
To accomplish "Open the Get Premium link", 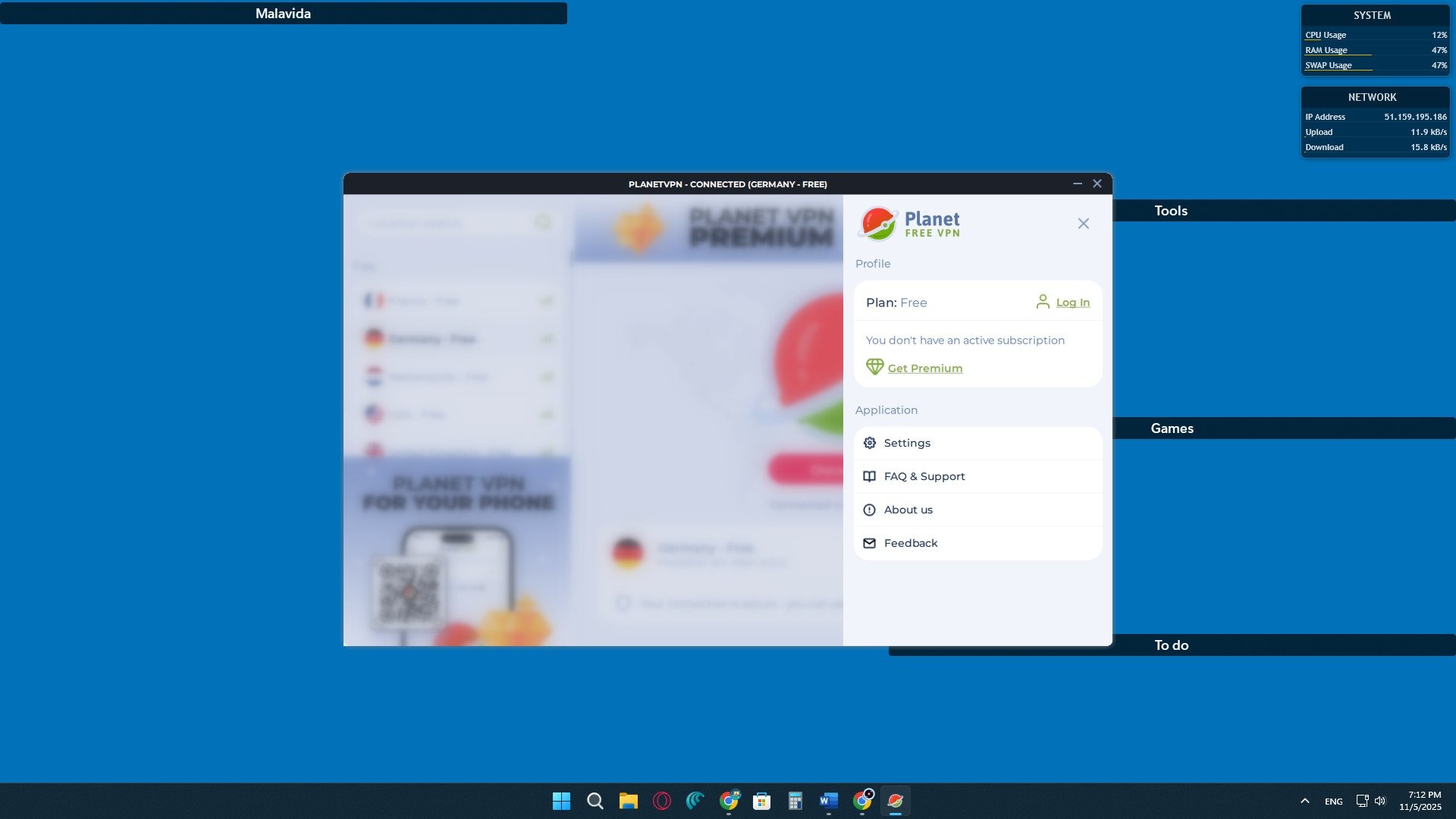I will (x=924, y=369).
